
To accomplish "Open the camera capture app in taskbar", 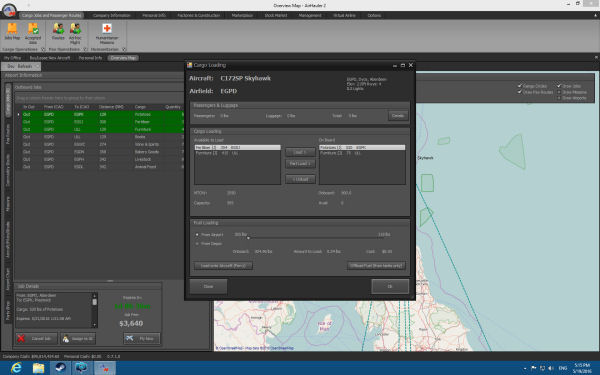I will pyautogui.click(x=82, y=368).
